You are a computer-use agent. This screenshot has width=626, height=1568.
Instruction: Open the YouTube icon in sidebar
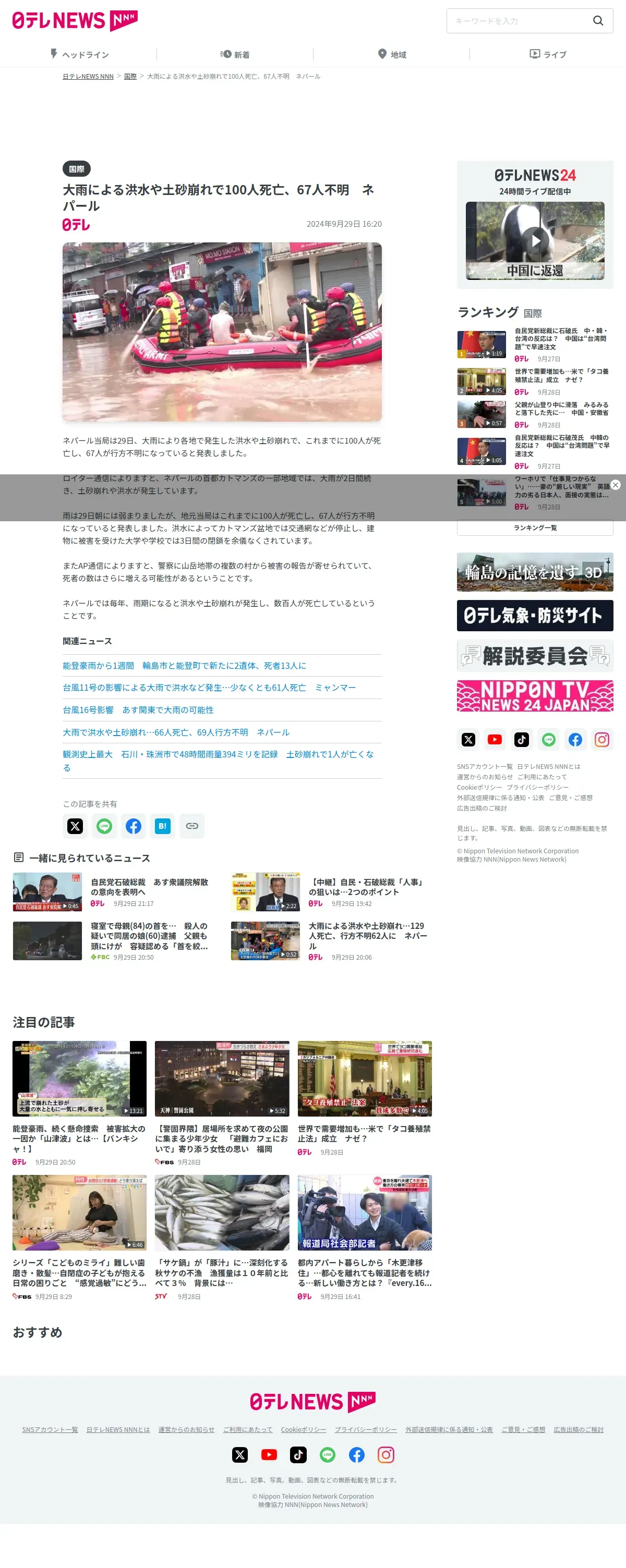pos(495,740)
